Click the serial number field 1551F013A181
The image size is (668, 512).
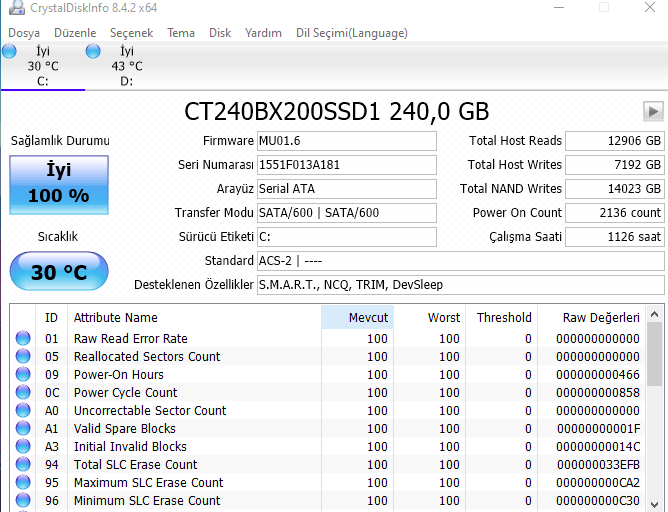click(x=347, y=165)
